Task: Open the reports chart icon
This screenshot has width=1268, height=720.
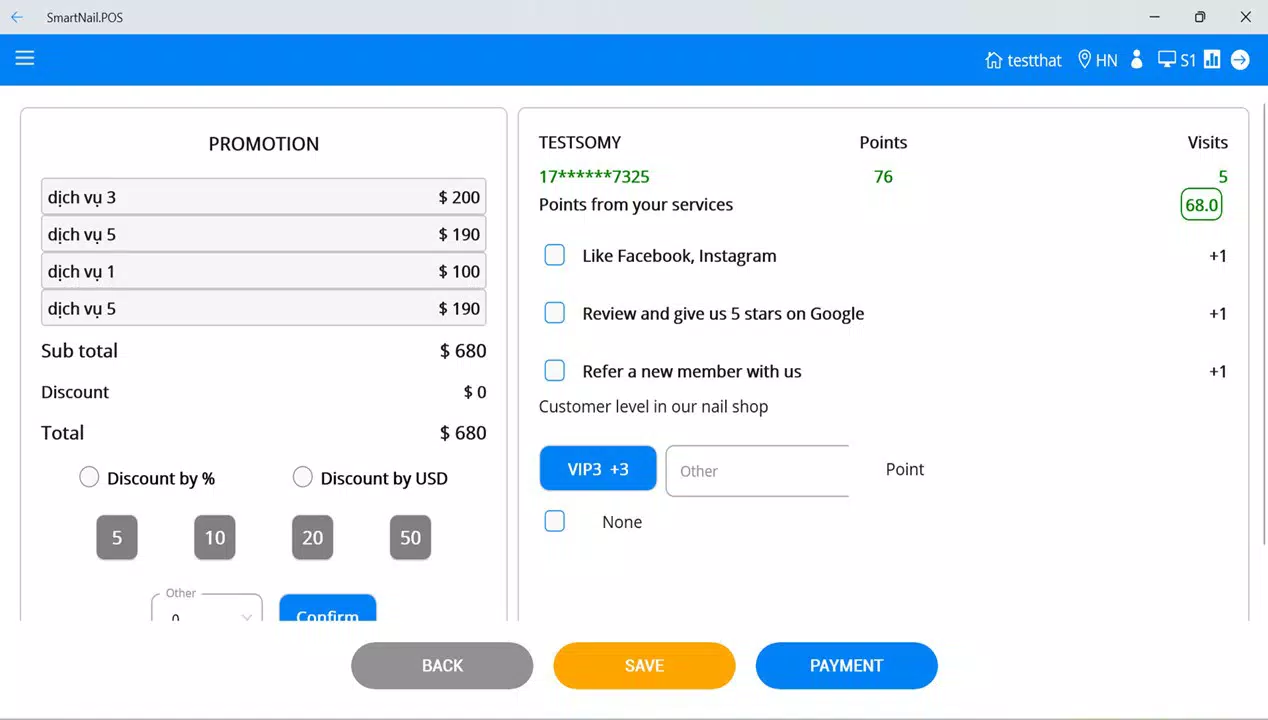Action: pos(1212,60)
